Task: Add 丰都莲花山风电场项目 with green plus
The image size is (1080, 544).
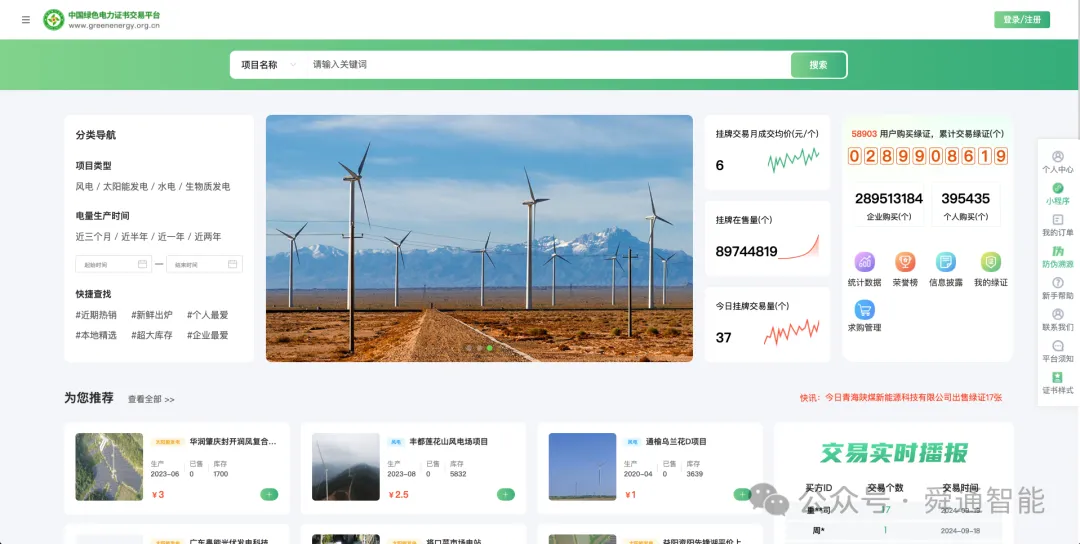Action: tap(506, 494)
